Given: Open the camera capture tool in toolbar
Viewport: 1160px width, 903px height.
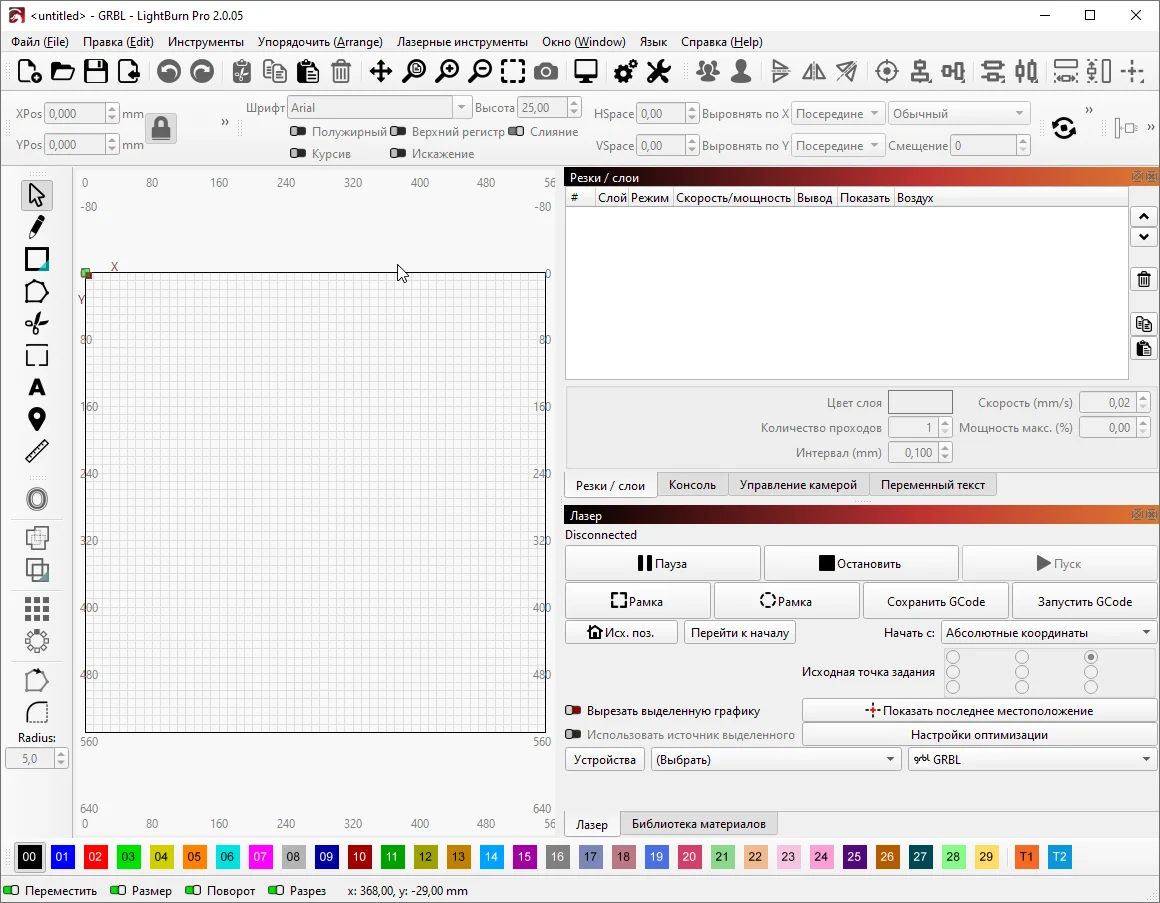Looking at the screenshot, I should pos(546,71).
